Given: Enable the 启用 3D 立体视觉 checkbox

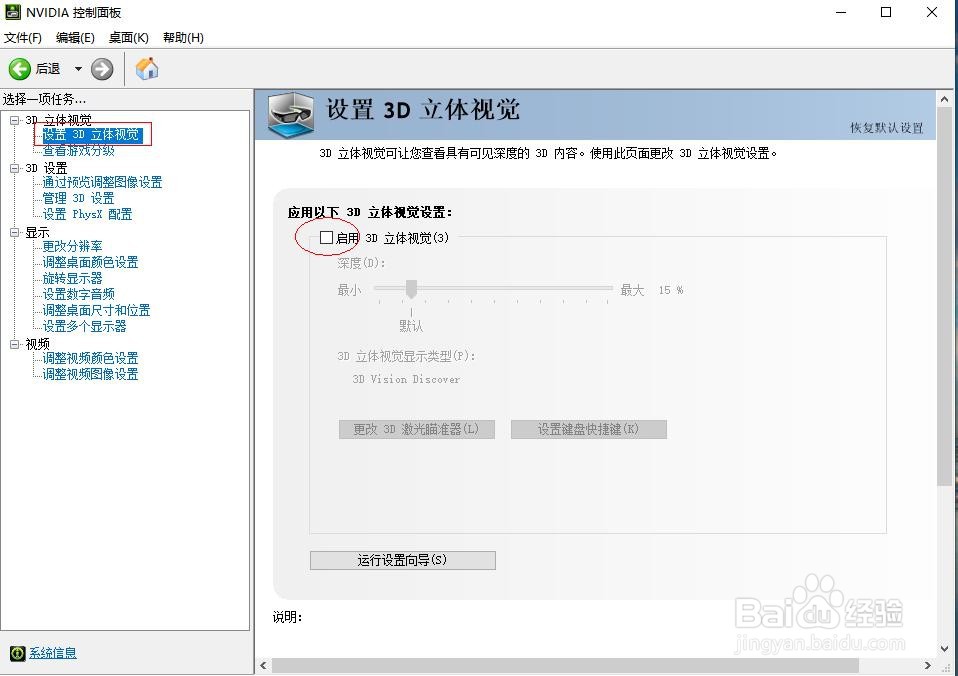Looking at the screenshot, I should click(327, 237).
